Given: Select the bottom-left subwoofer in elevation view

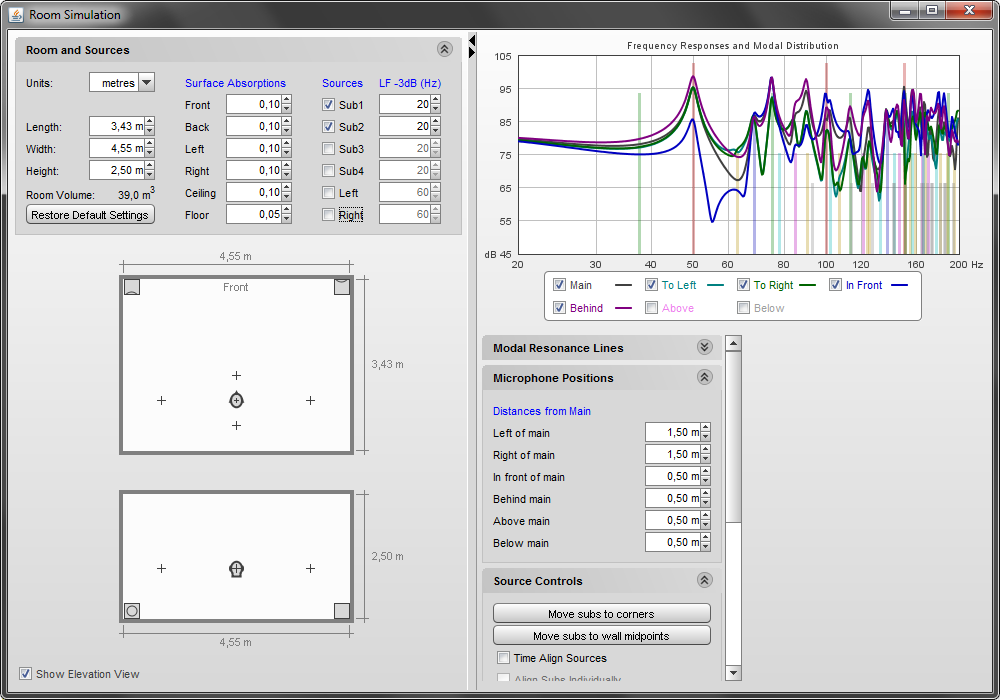Looking at the screenshot, I should pos(131,611).
